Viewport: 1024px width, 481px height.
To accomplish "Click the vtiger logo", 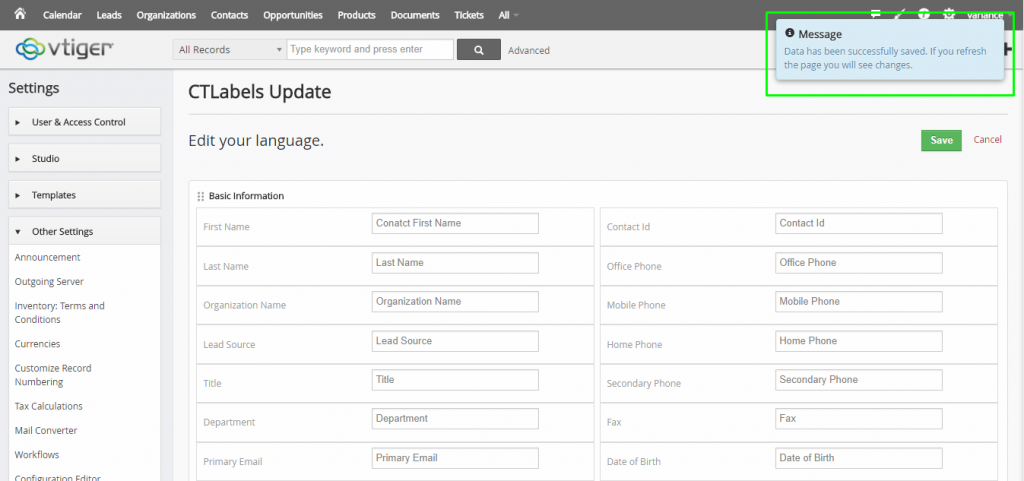I will [x=65, y=48].
